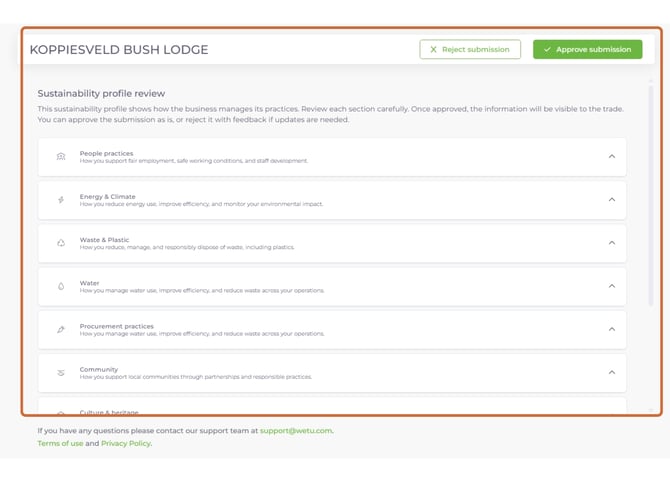Image resolution: width=670 pixels, height=482 pixels.
Task: Select the Waste & Plastic heading
Action: click(104, 240)
